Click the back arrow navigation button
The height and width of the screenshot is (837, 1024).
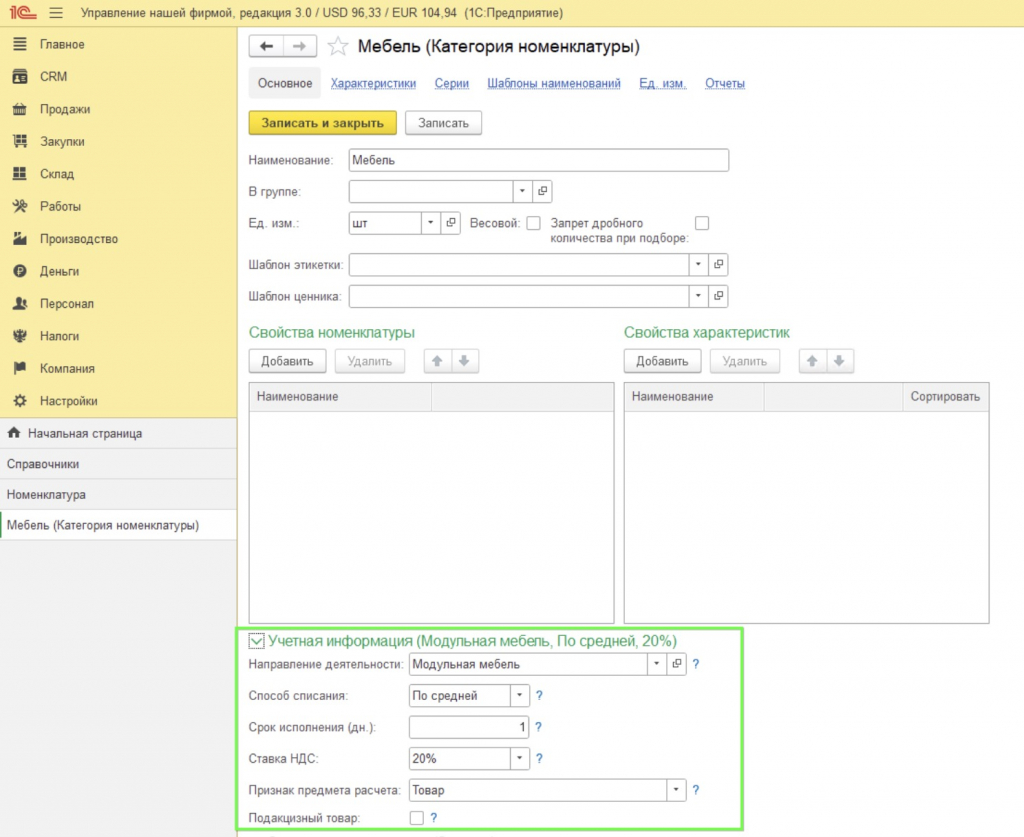pyautogui.click(x=266, y=46)
